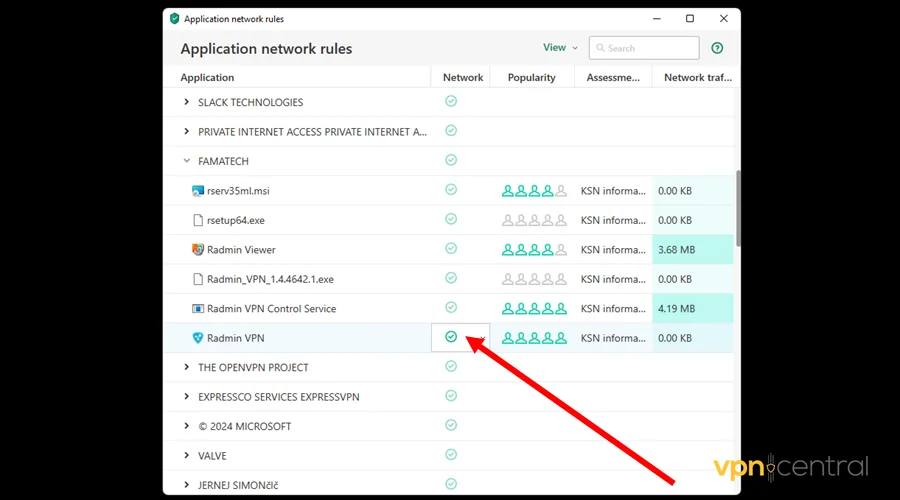Click the Radmin VPN shield icon
The image size is (900, 500).
[x=197, y=338]
